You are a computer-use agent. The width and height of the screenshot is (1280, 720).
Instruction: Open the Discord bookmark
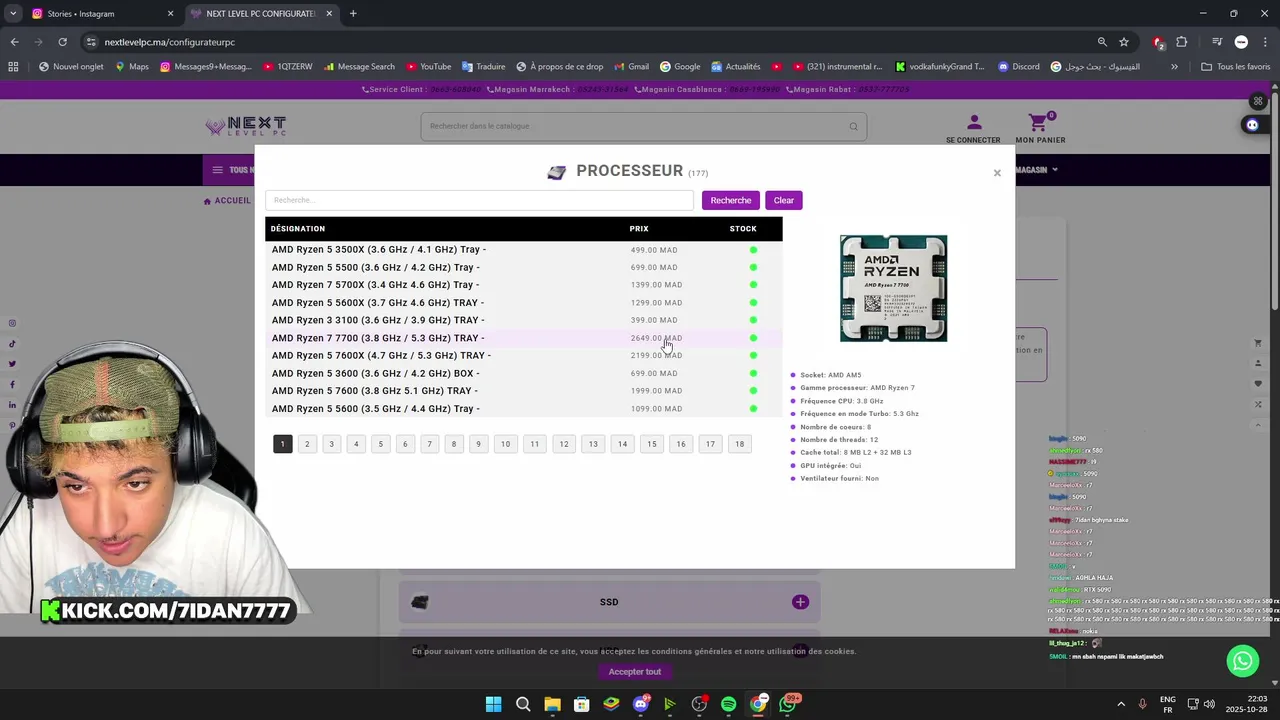(x=1018, y=67)
